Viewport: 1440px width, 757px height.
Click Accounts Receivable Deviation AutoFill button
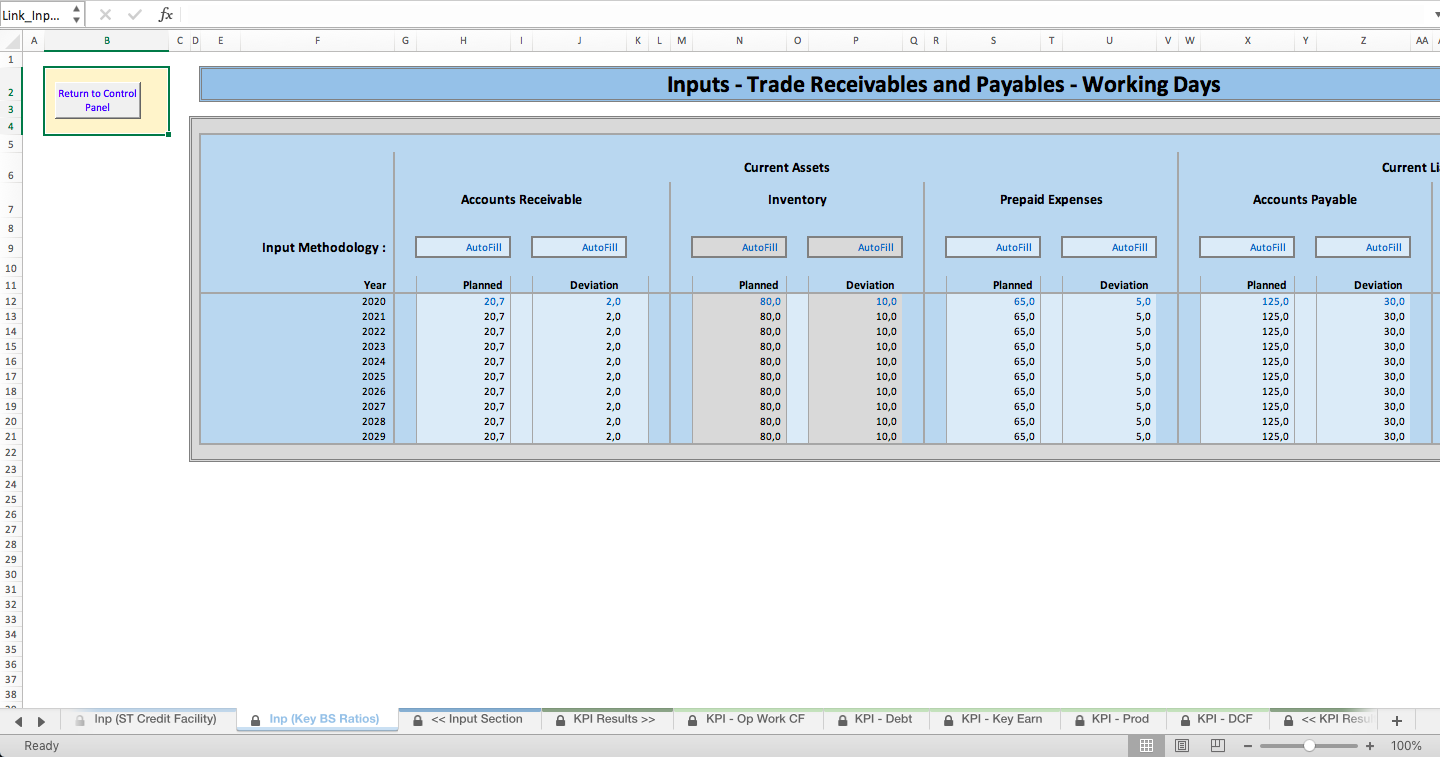pos(580,247)
